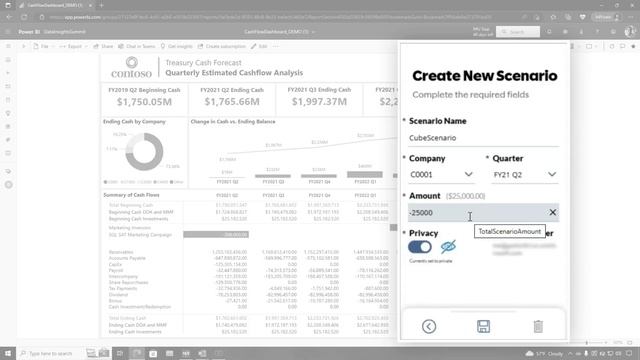Click the FY2019 Q2 Beginning Cash card
Viewport: 640px width, 360px height.
(144, 99)
